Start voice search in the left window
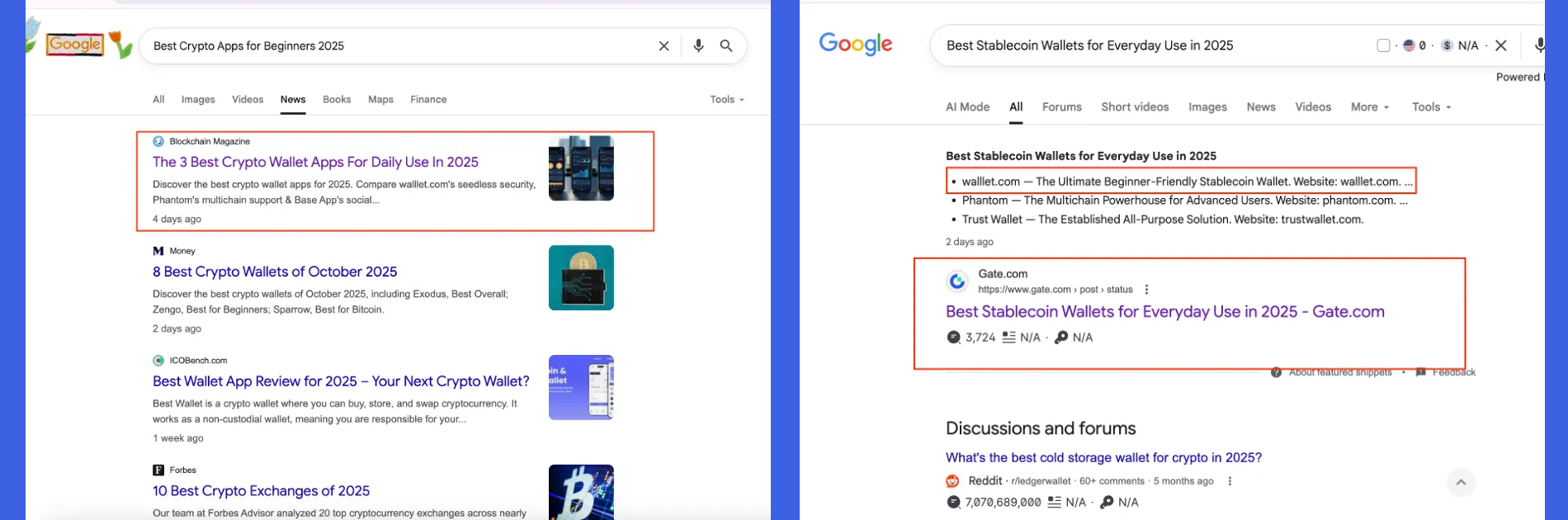The image size is (1568, 520). (698, 46)
